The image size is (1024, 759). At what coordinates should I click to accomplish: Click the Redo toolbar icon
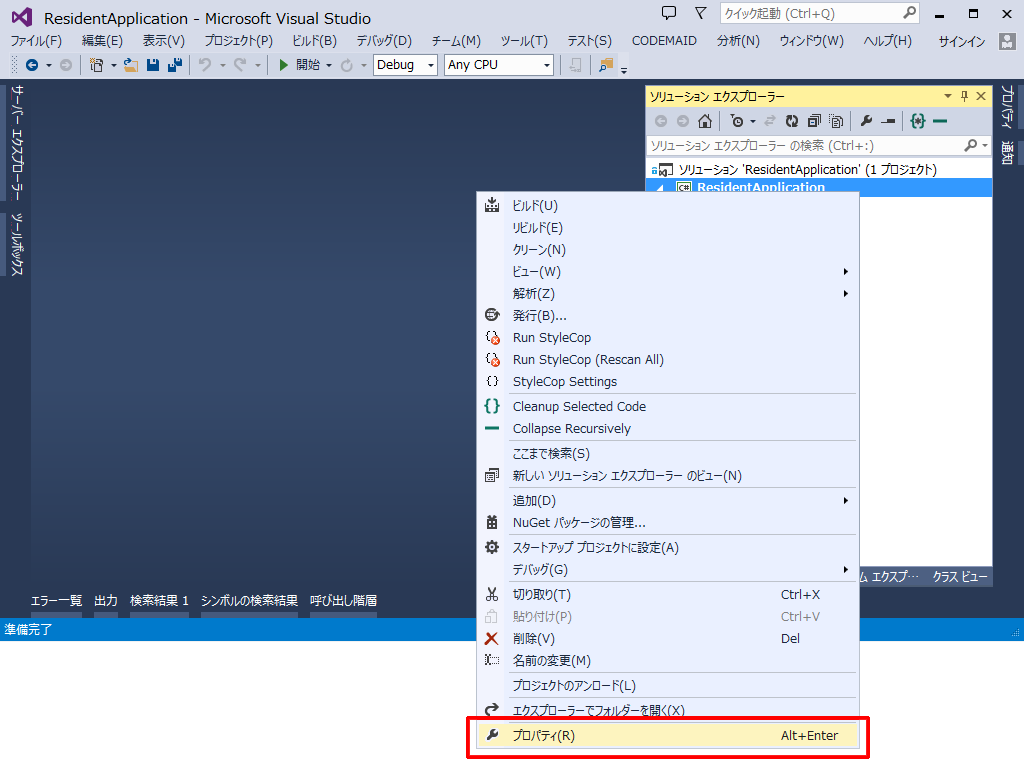tap(240, 65)
